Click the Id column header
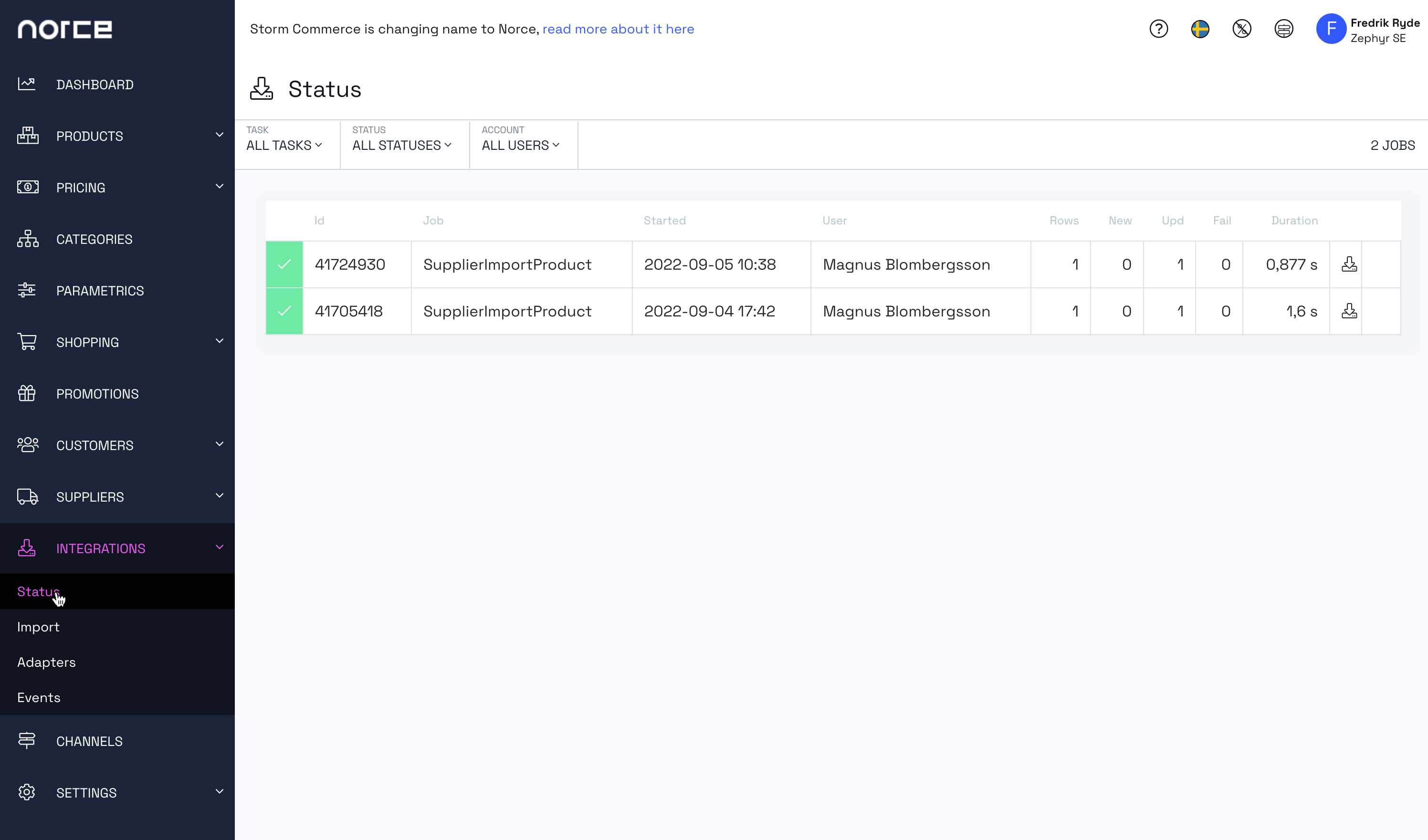 pos(320,220)
